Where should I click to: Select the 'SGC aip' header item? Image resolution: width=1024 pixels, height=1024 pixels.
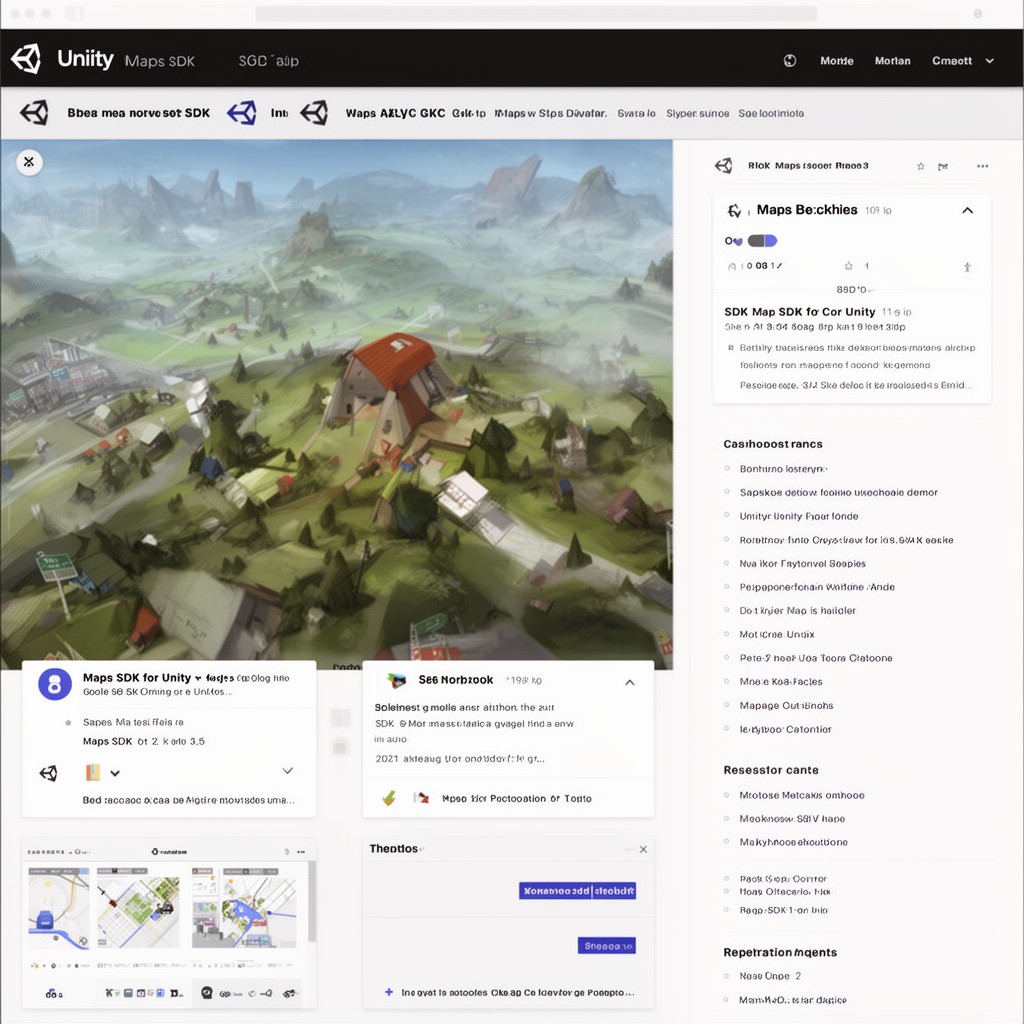pos(268,61)
